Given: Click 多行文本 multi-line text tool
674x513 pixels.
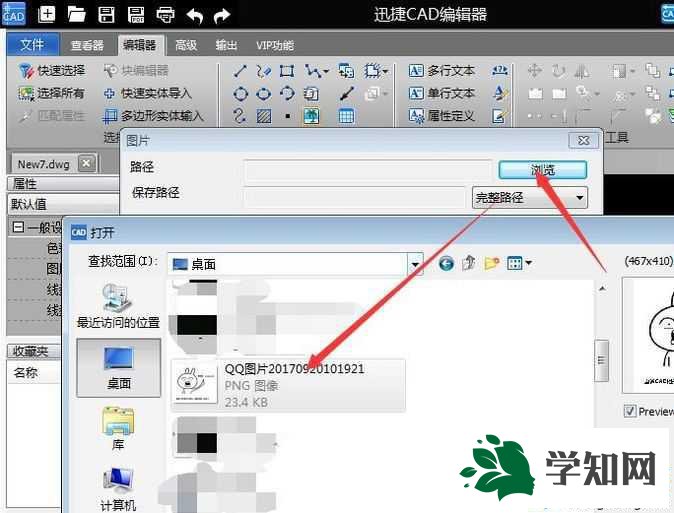Looking at the screenshot, I should [442, 71].
